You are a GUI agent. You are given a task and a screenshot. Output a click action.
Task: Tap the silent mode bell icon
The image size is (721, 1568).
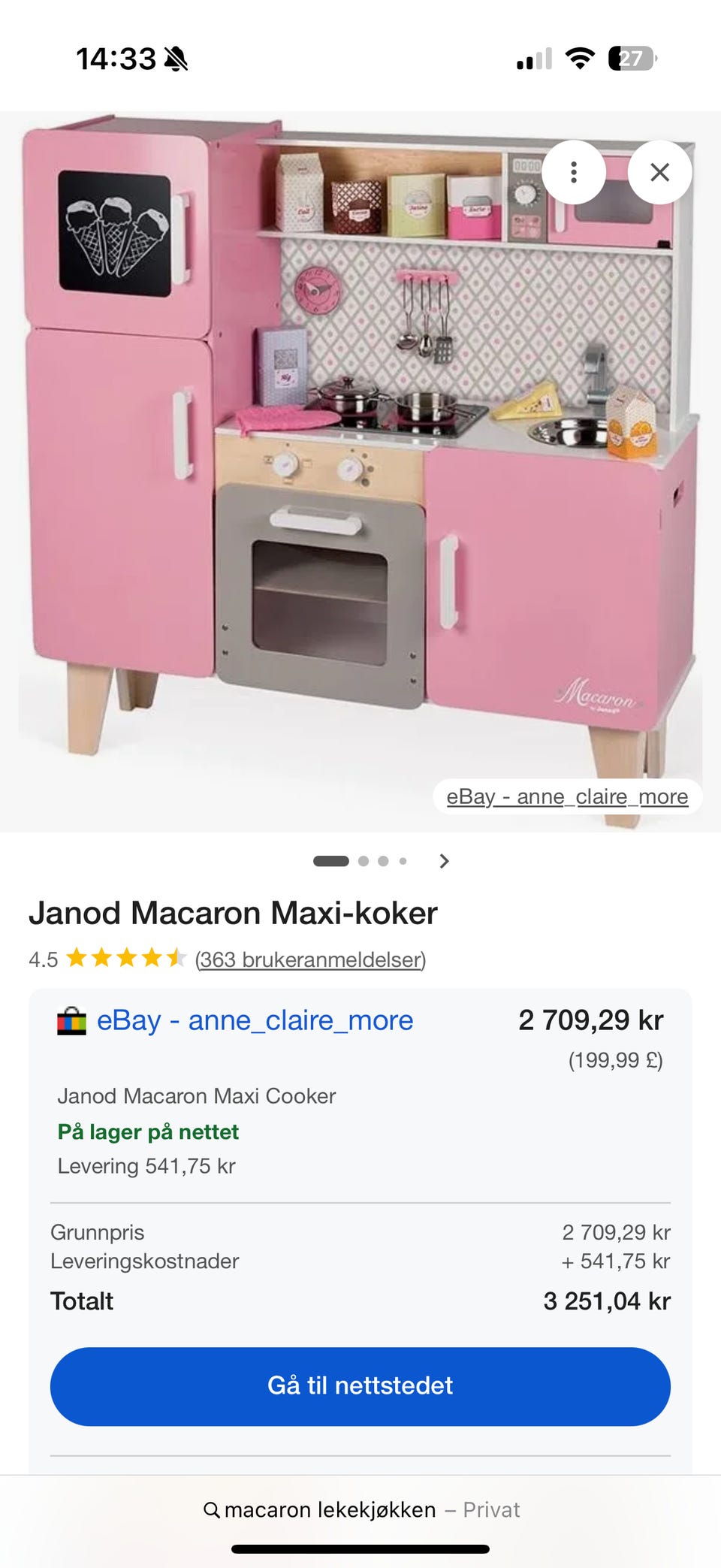point(176,59)
